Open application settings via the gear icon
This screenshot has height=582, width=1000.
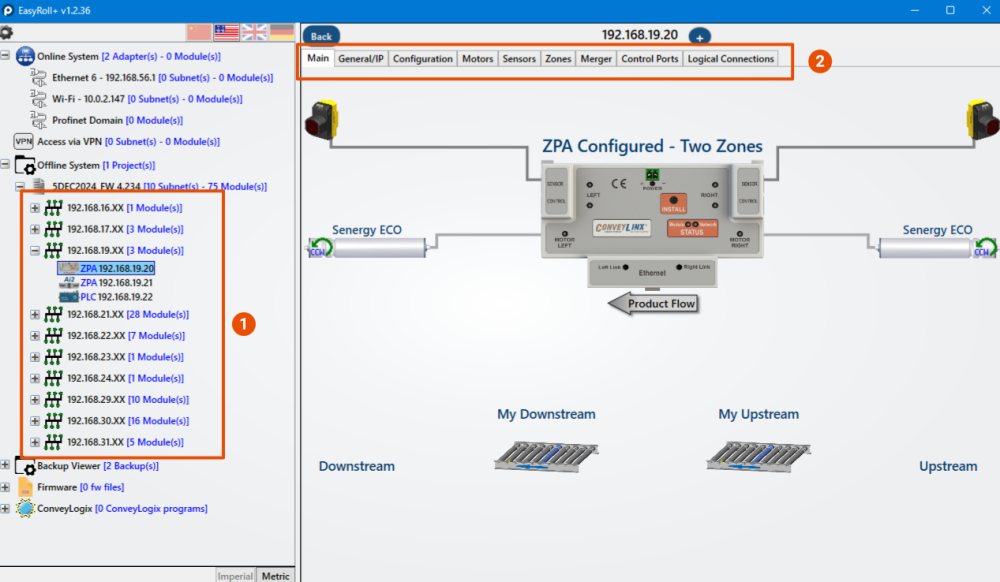[8, 31]
